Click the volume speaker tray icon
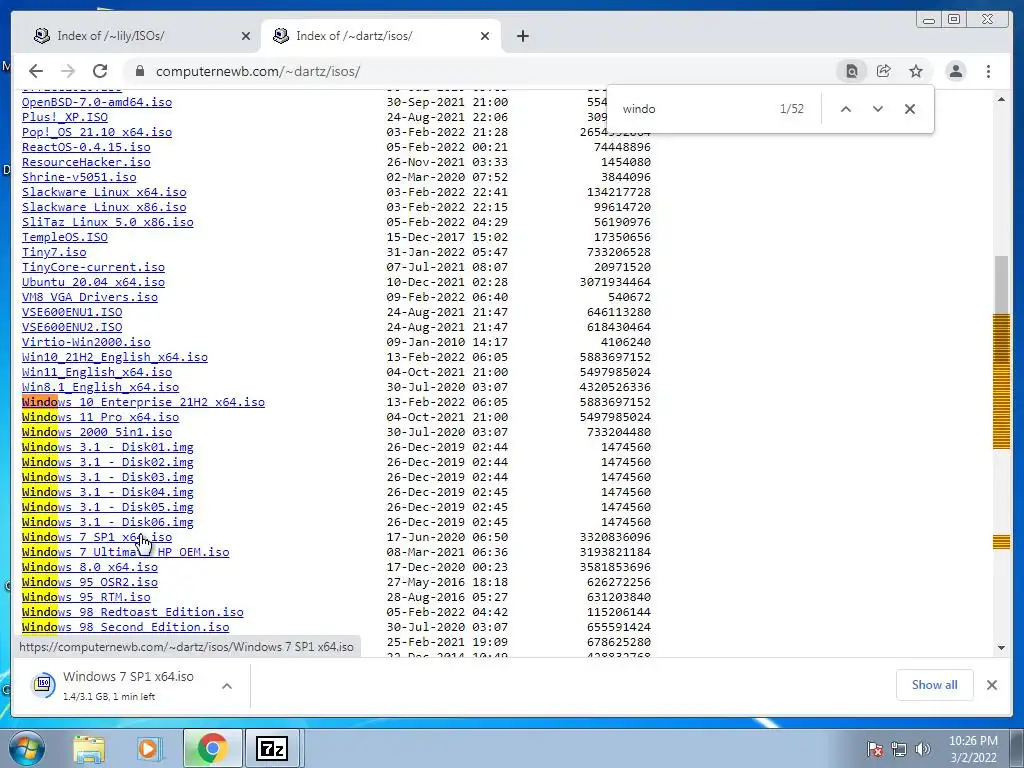Screen dimensions: 1024x768 [923, 749]
